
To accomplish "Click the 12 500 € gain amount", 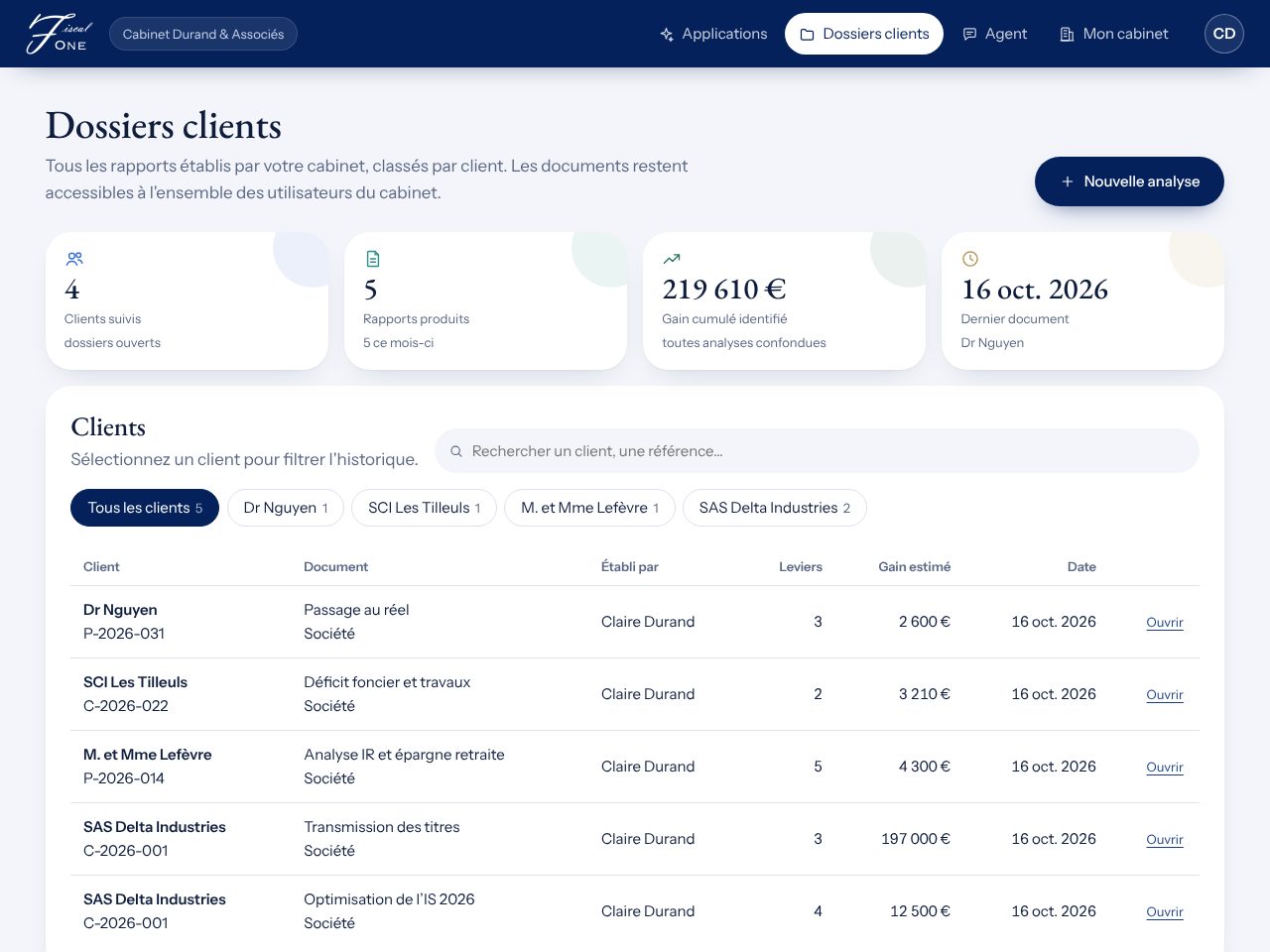I will (920, 911).
